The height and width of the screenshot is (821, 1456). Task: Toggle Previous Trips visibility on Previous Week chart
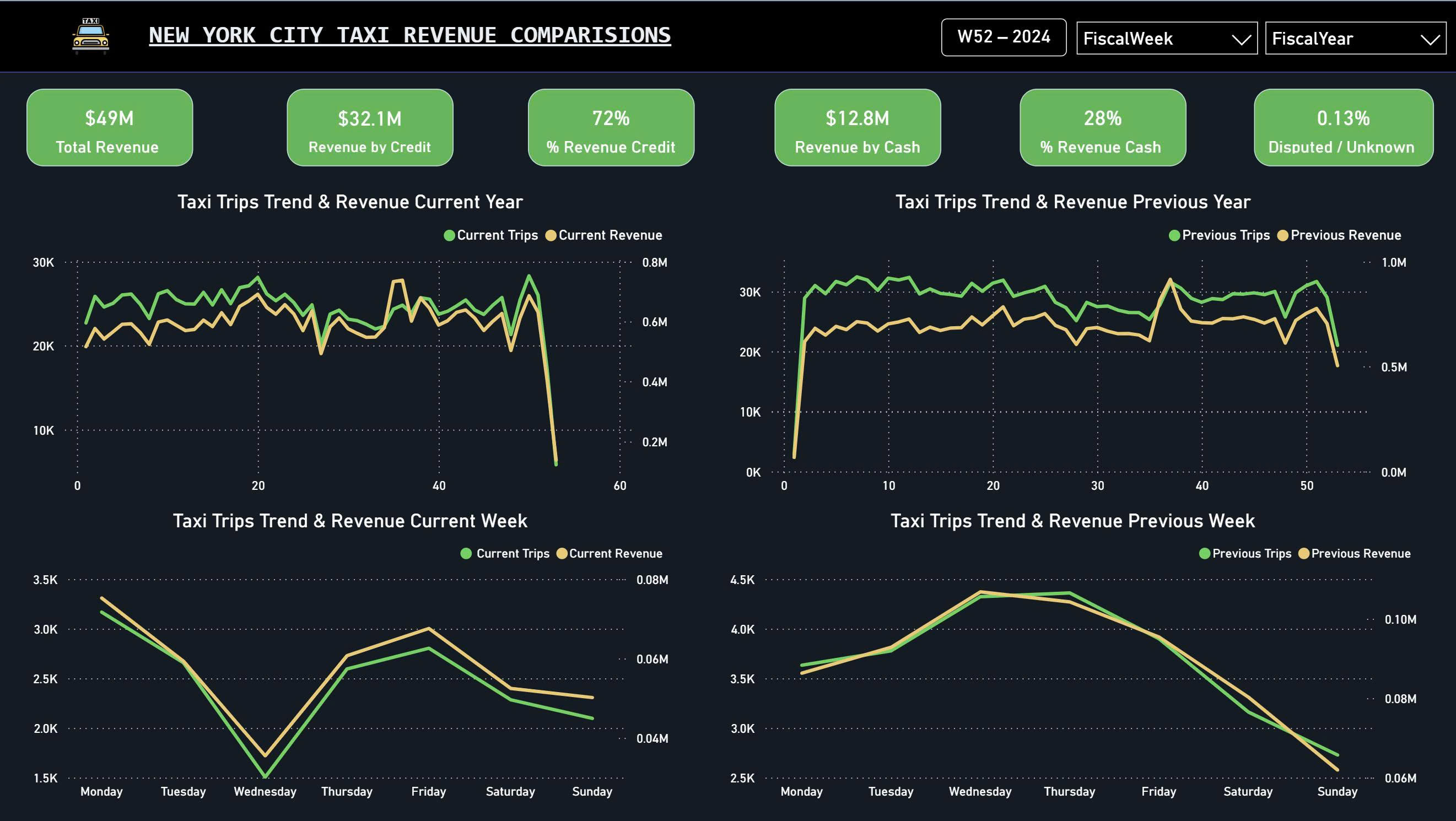click(x=1204, y=554)
